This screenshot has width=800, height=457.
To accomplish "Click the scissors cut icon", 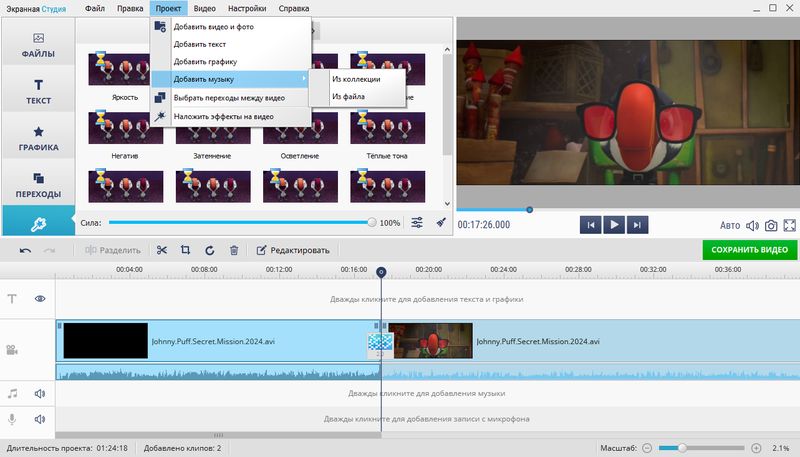I will [x=162, y=250].
